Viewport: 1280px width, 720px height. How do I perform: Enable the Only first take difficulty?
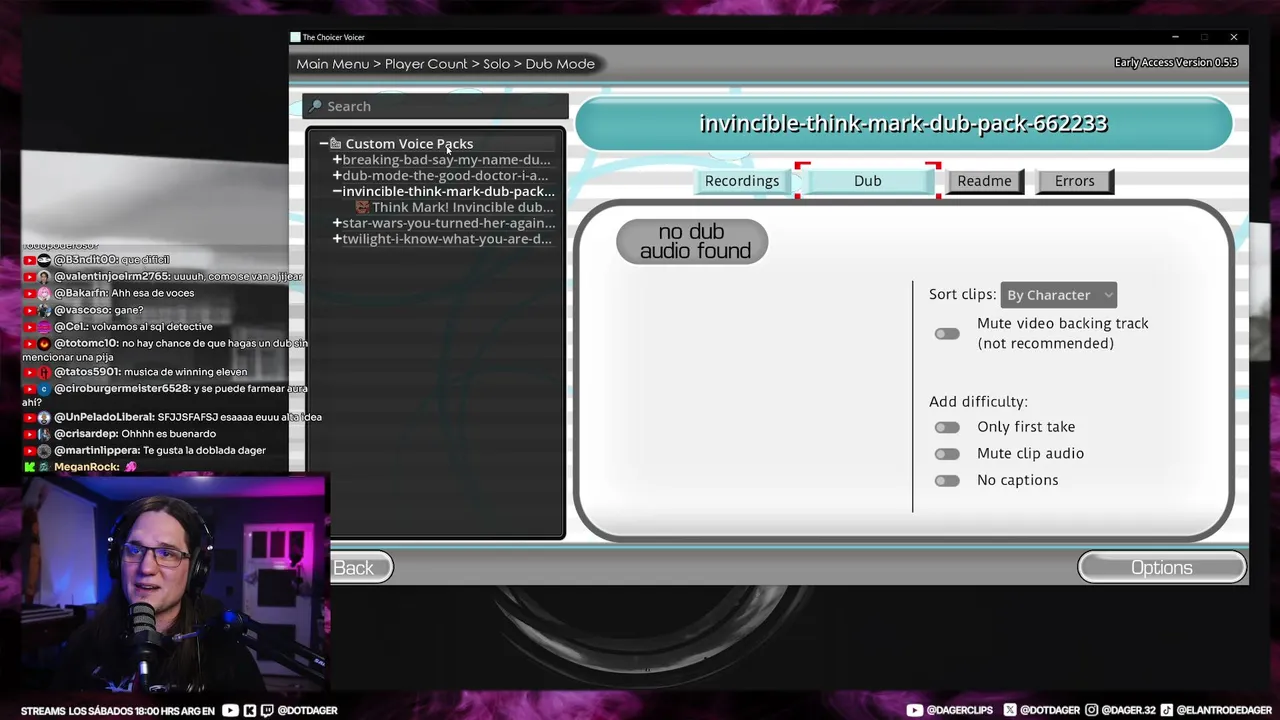946,427
